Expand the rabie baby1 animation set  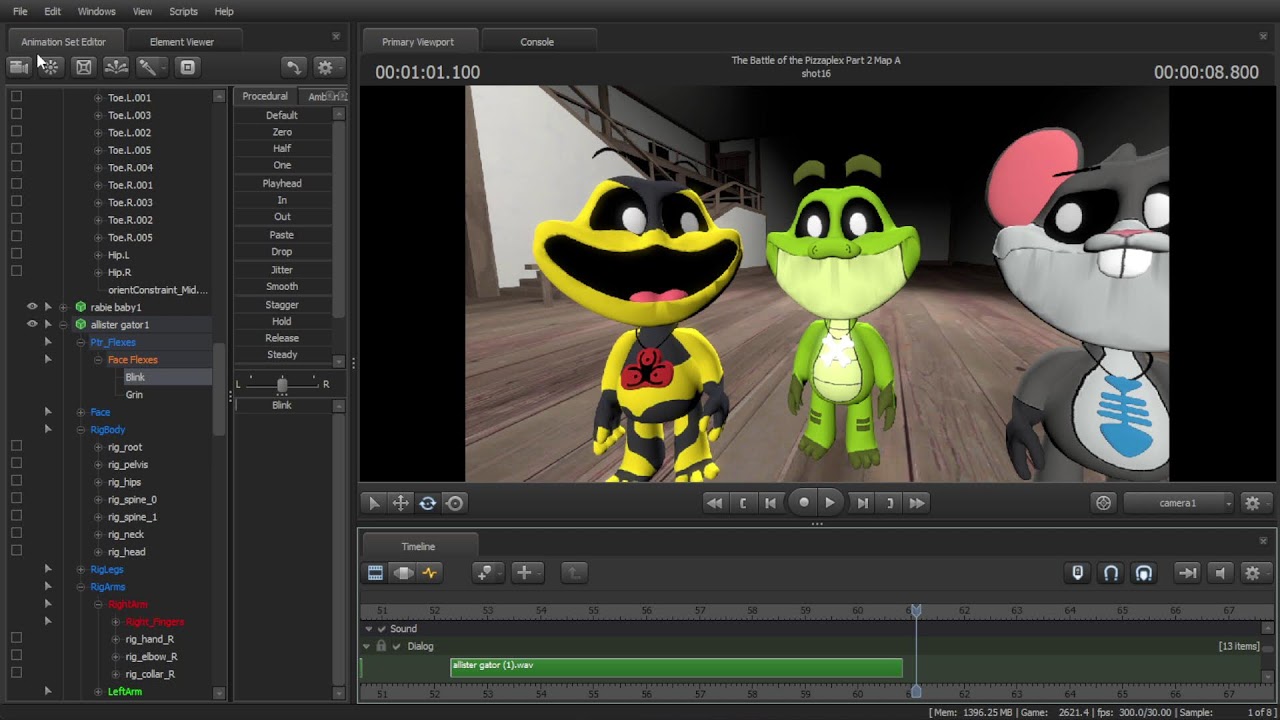(64, 307)
